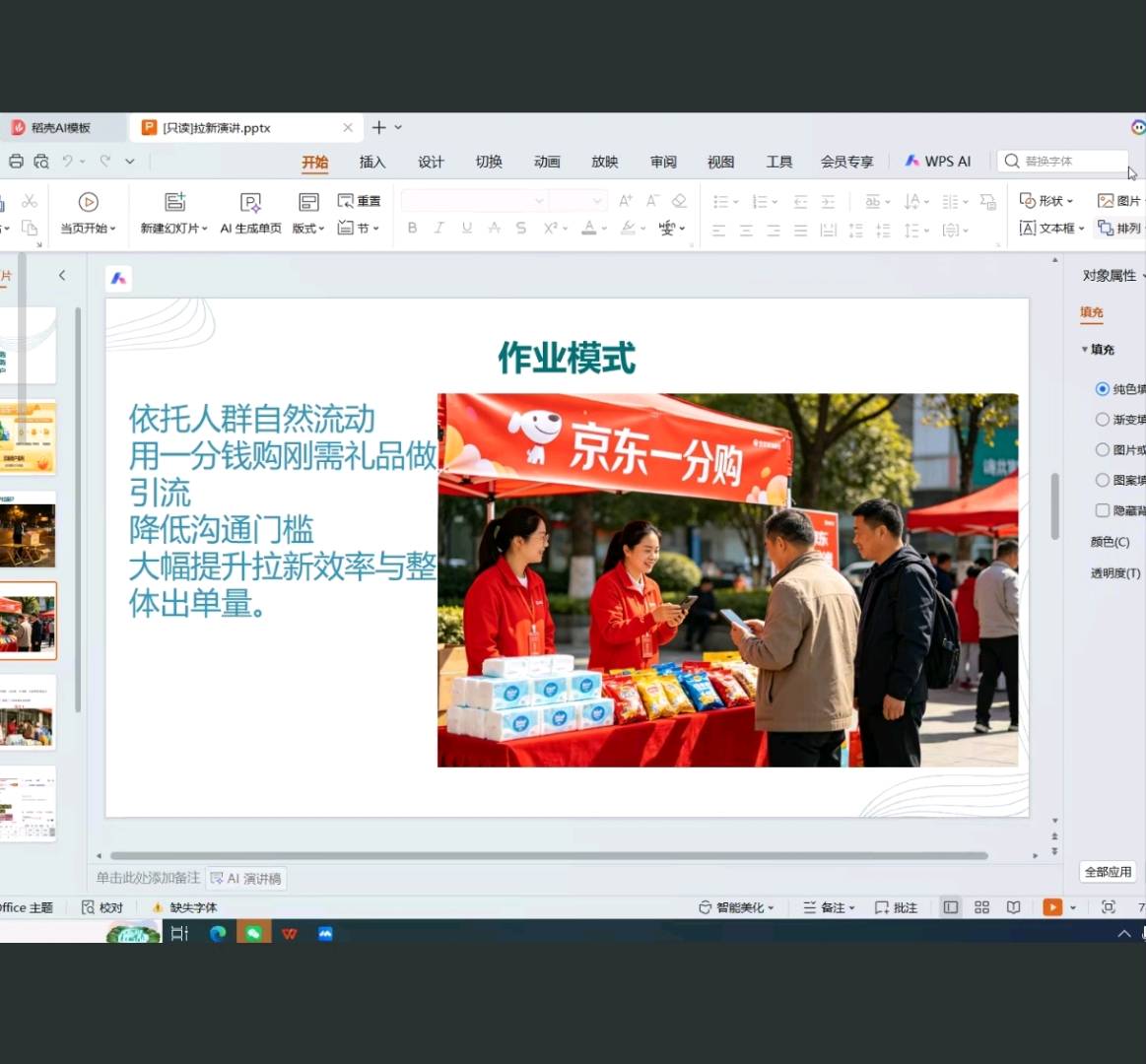1146x1064 pixels.
Task: Click the orange slideshow play button in status bar
Action: (1052, 907)
